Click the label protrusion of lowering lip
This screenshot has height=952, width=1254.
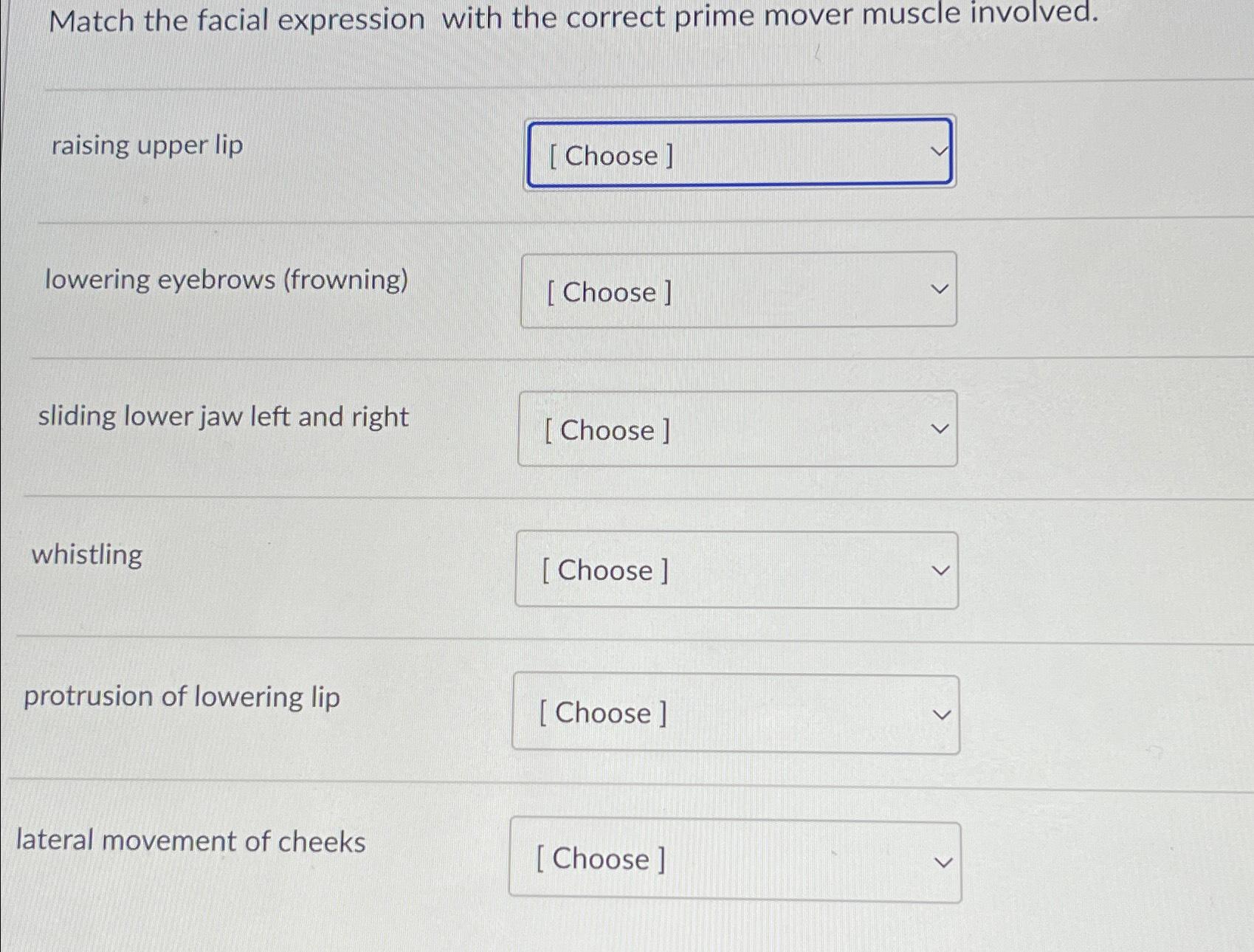click(181, 697)
